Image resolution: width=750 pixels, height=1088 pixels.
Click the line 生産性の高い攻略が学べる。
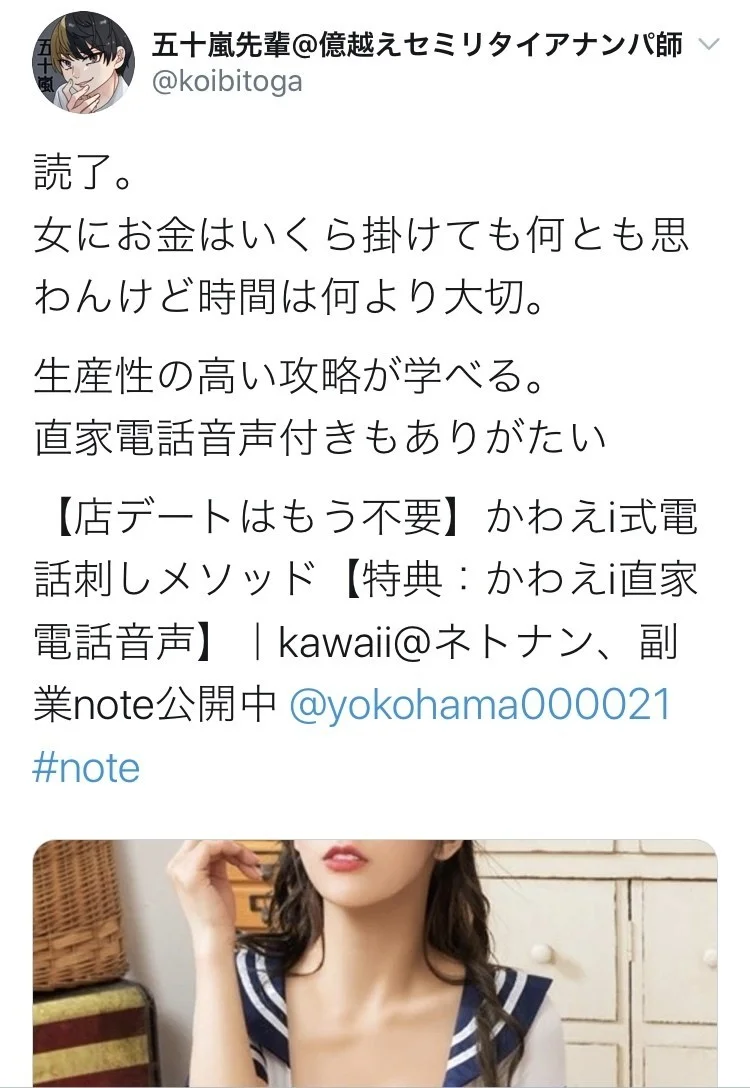[289, 377]
